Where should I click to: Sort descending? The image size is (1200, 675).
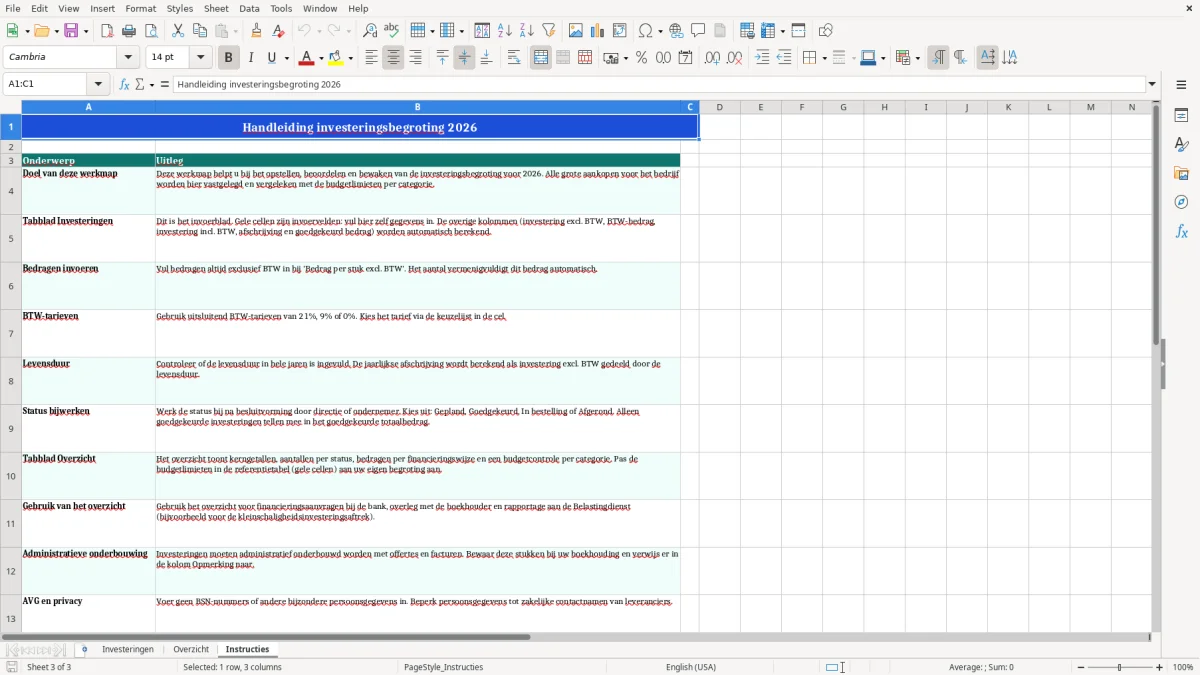coord(527,31)
